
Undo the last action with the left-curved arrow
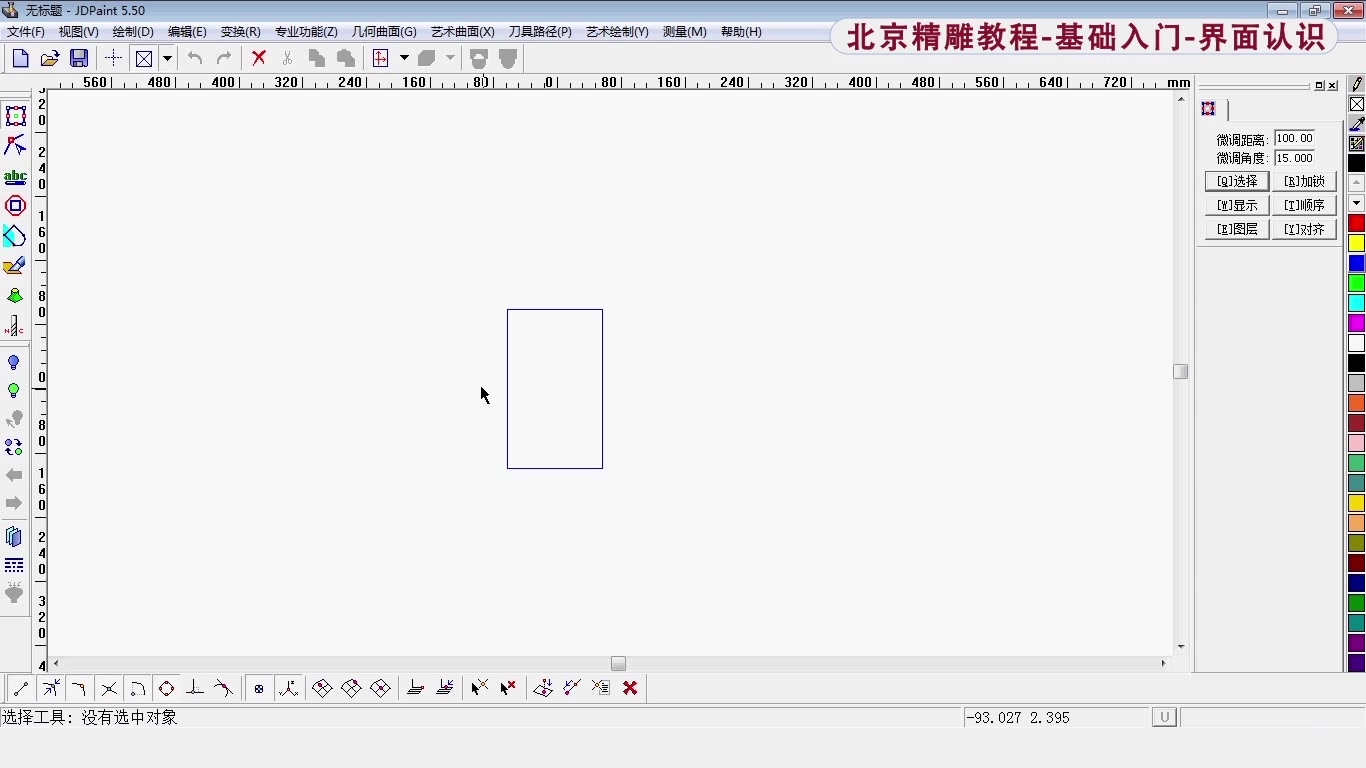pos(195,58)
